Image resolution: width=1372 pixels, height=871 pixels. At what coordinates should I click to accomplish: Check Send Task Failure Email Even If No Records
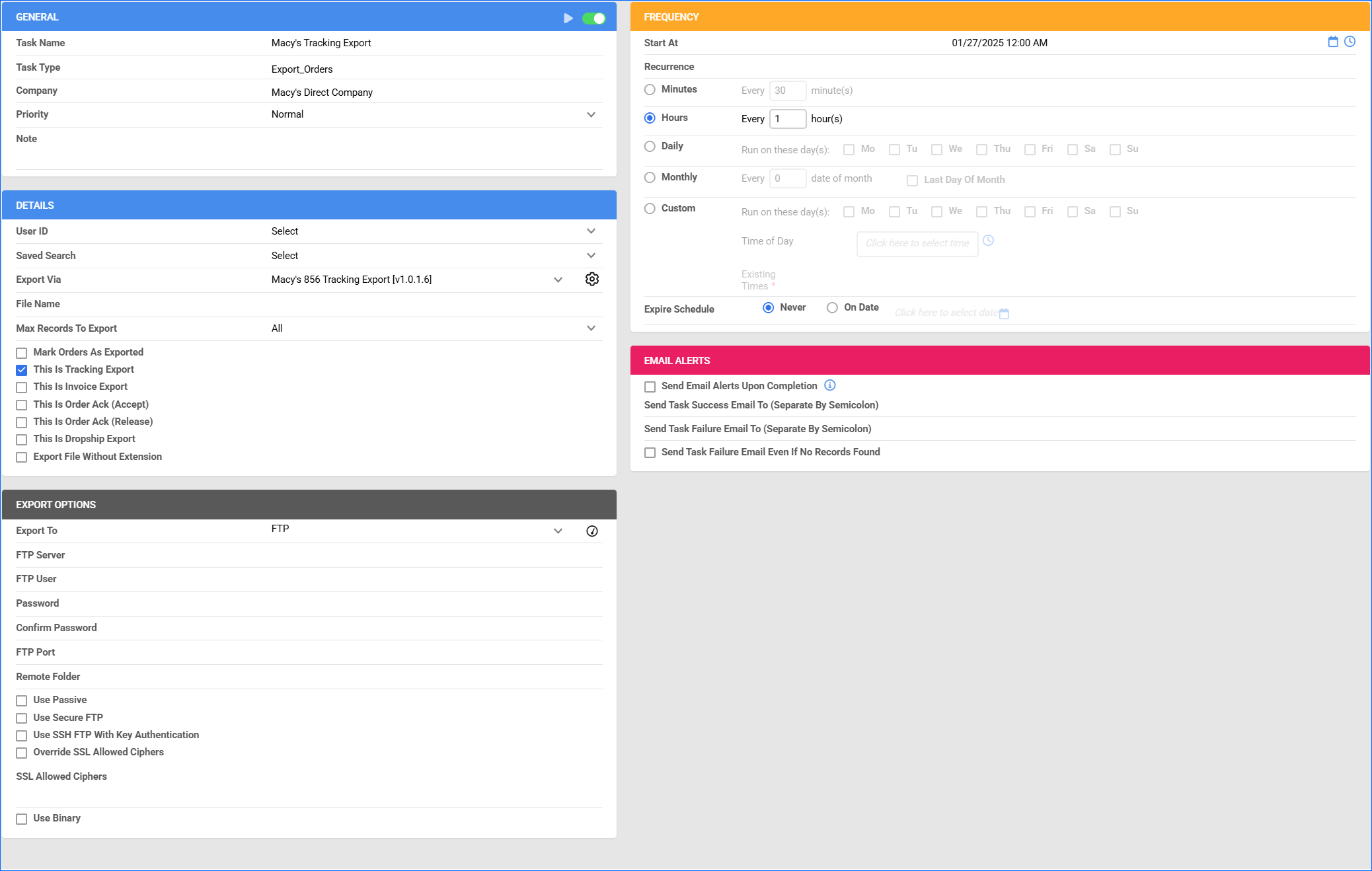tap(650, 453)
